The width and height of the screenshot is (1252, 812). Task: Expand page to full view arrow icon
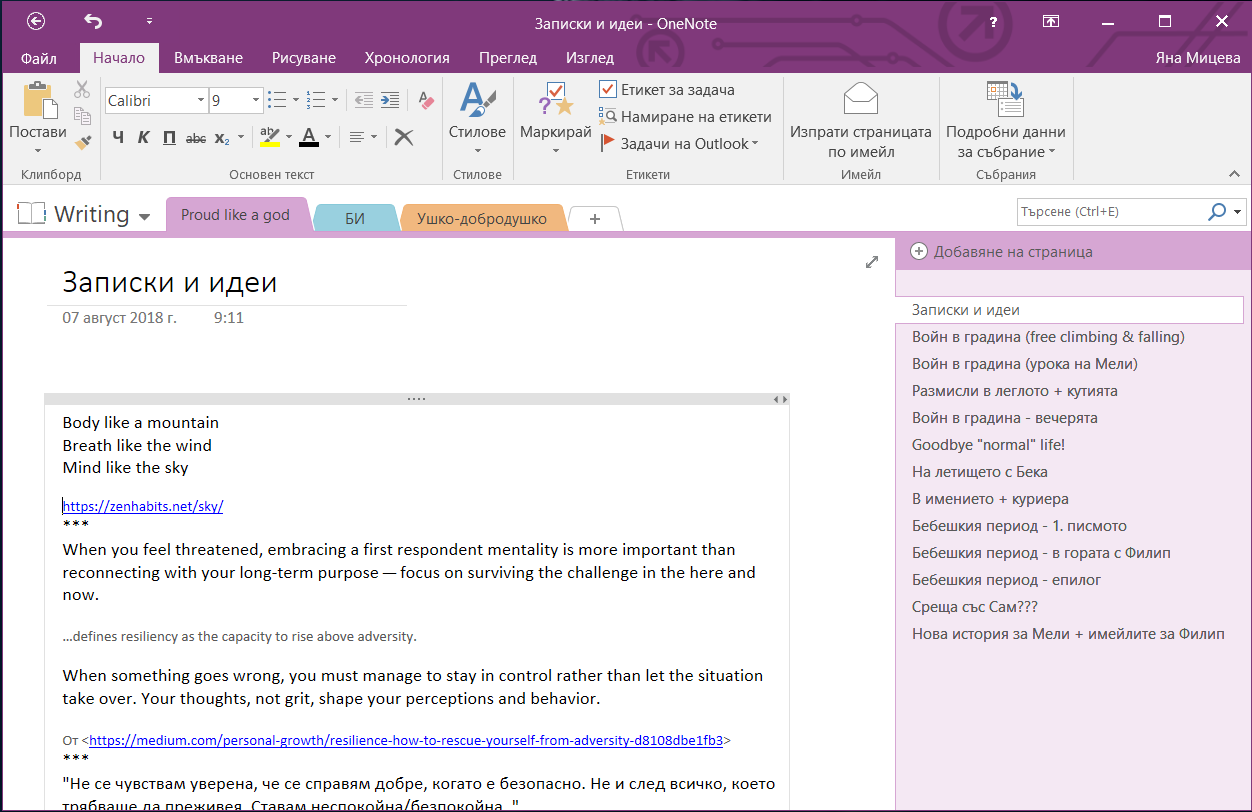[x=872, y=262]
